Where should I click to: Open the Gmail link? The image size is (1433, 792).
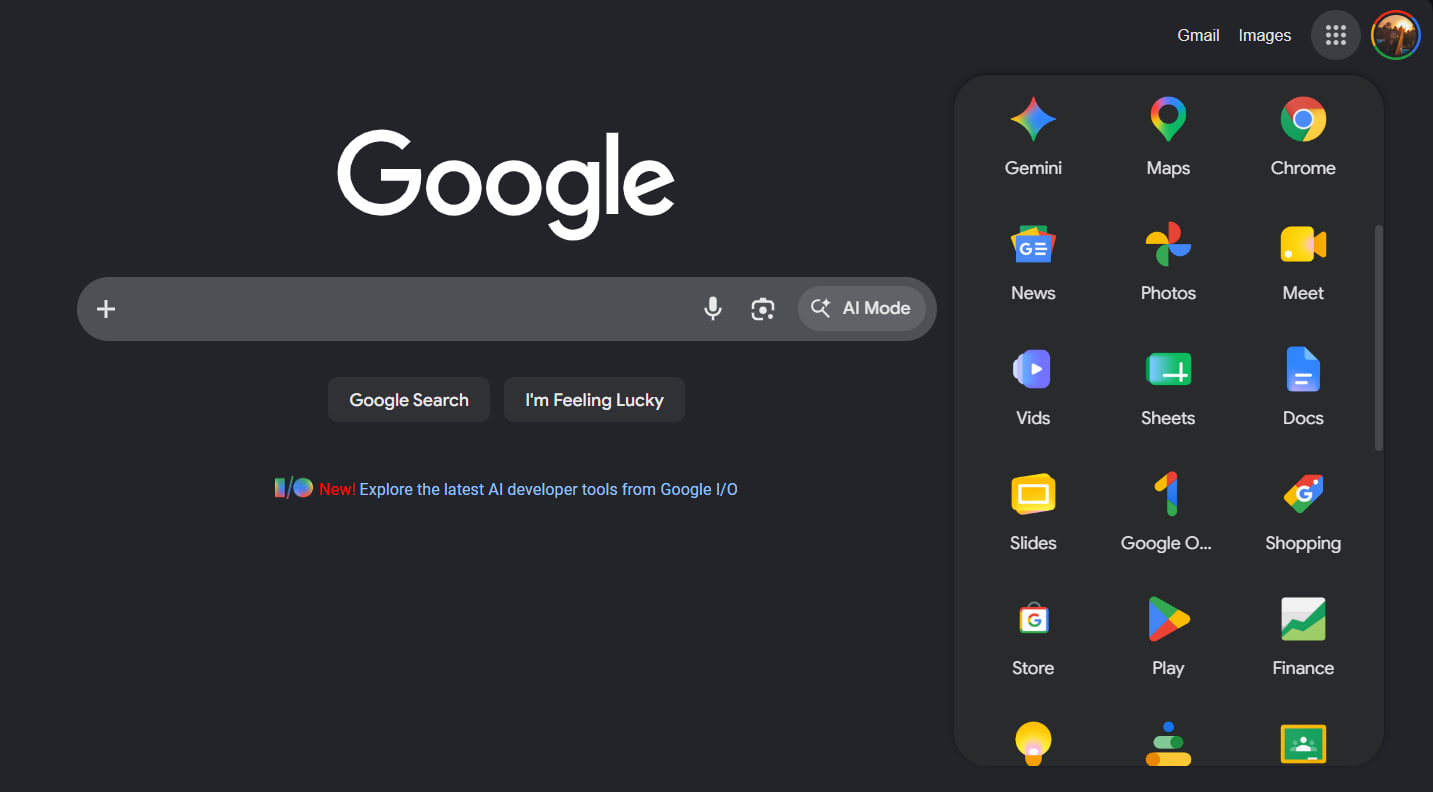tap(1198, 35)
